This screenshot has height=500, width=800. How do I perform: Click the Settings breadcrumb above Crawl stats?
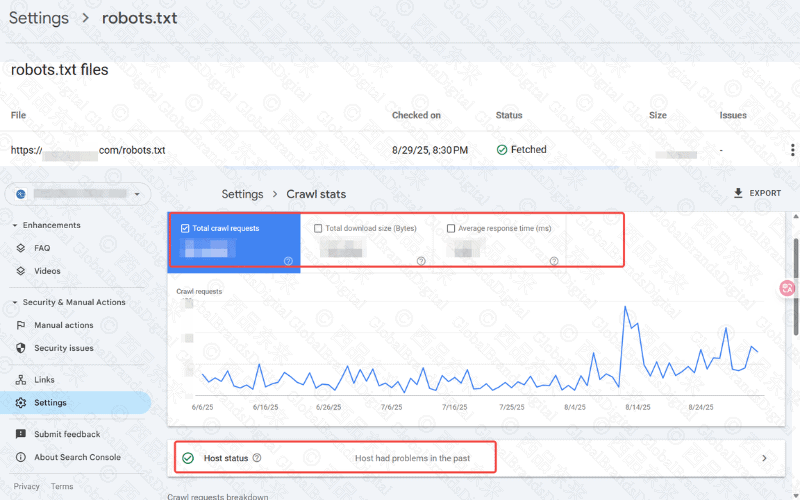(x=242, y=194)
